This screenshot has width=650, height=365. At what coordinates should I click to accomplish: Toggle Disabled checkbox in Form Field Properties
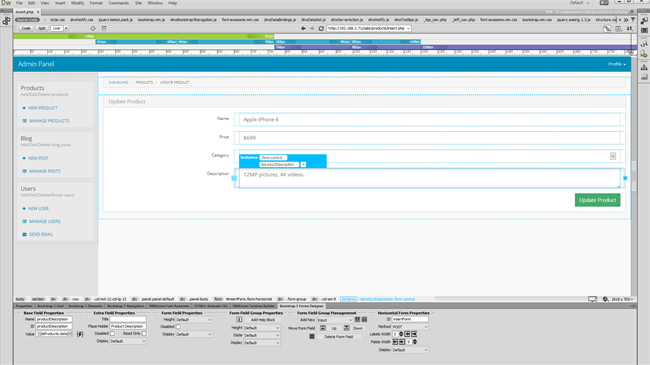[178, 327]
